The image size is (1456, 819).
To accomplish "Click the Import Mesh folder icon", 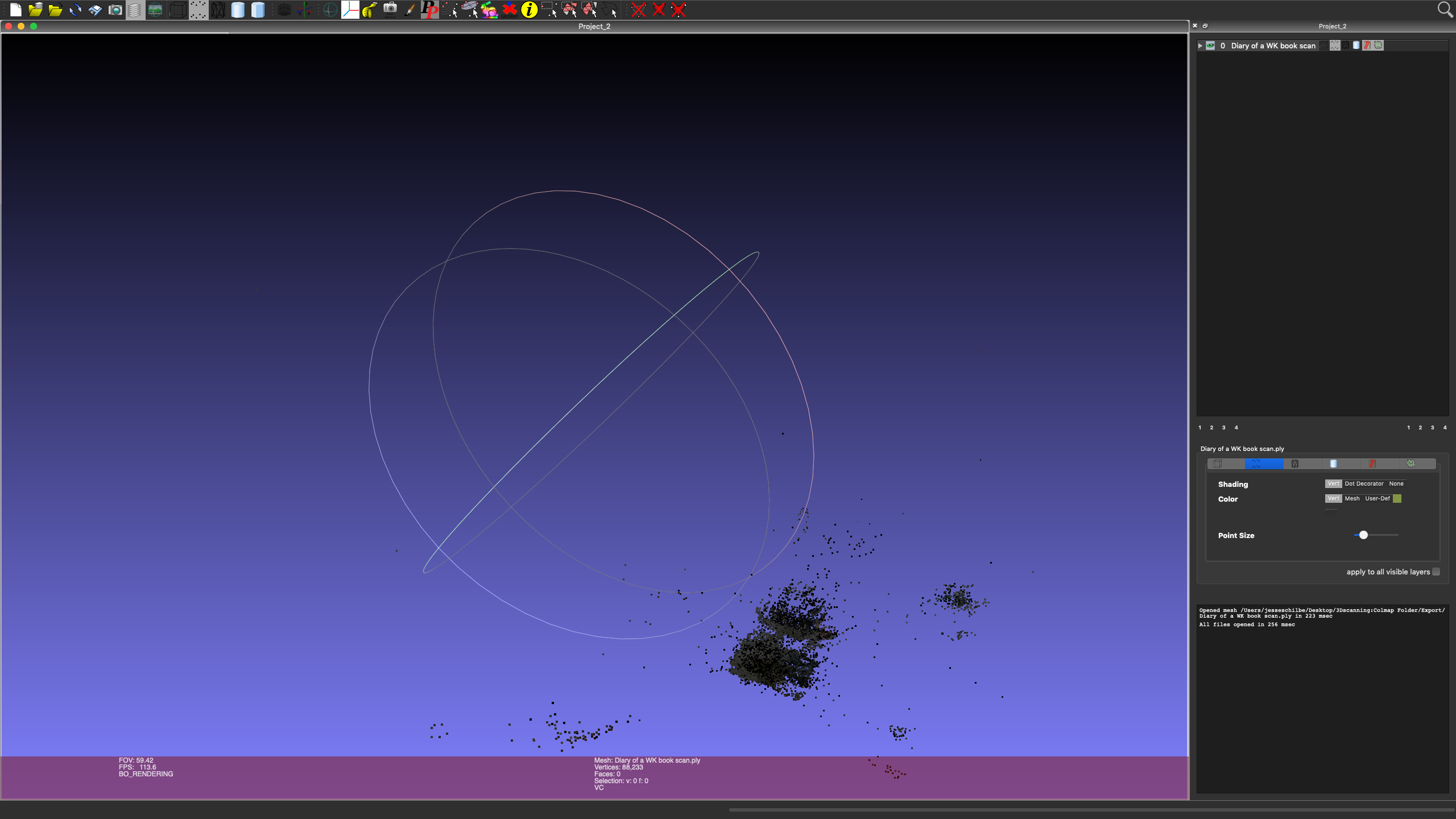I will pyautogui.click(x=55, y=10).
